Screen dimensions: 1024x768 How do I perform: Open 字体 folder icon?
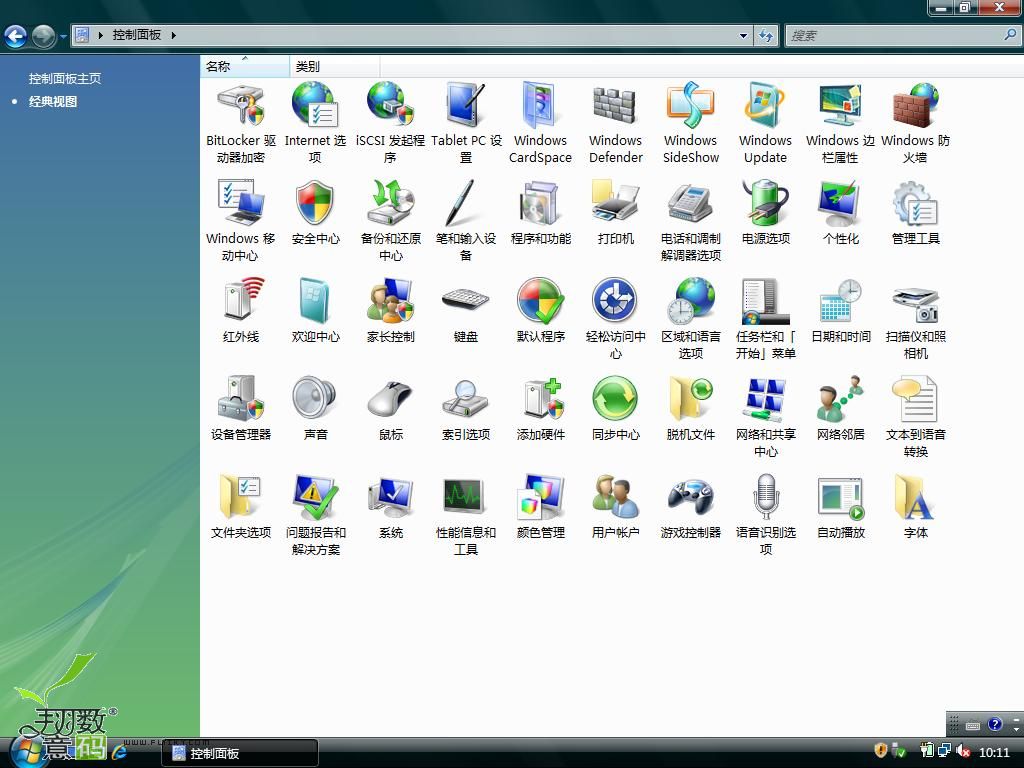pyautogui.click(x=916, y=496)
